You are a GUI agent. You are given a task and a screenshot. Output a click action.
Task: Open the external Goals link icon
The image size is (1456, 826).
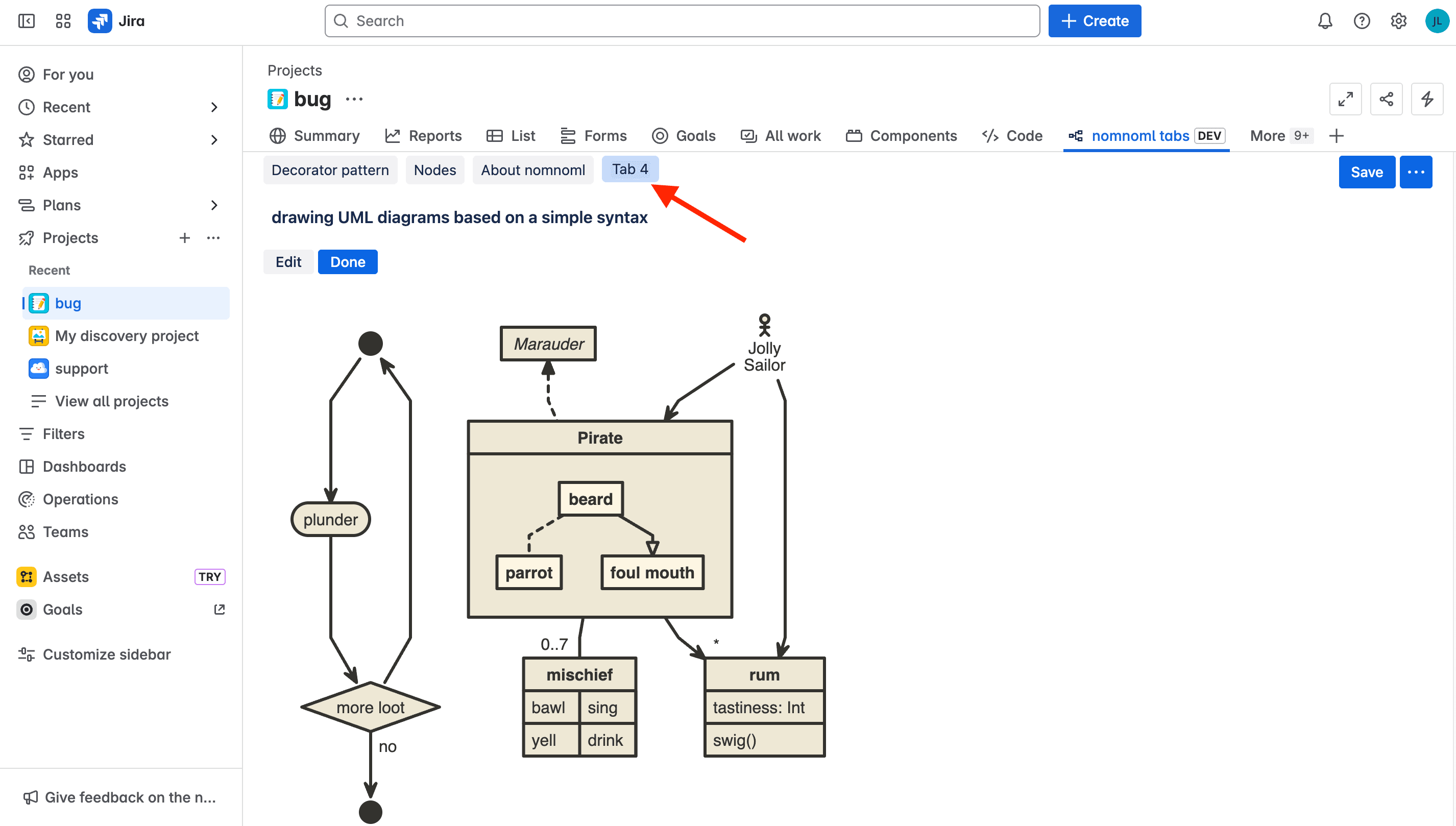pos(220,609)
